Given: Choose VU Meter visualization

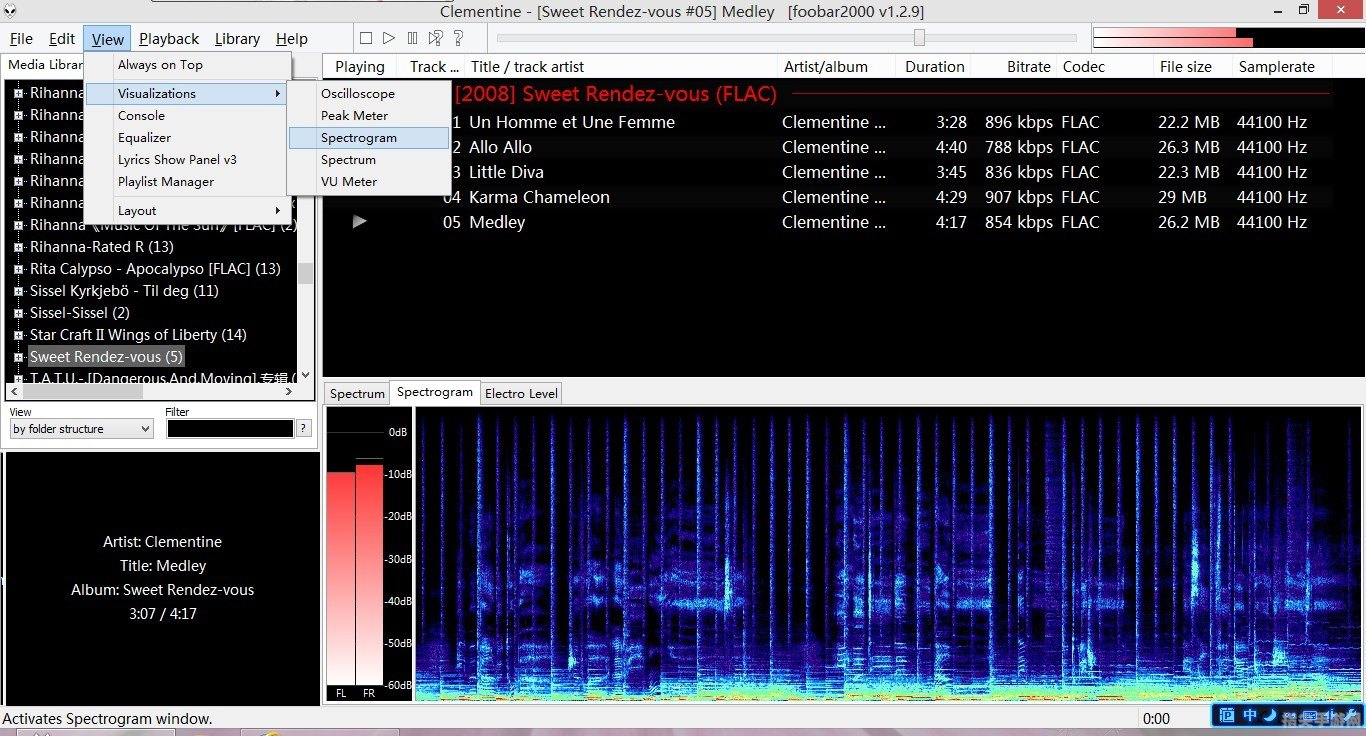Looking at the screenshot, I should 369,181.
